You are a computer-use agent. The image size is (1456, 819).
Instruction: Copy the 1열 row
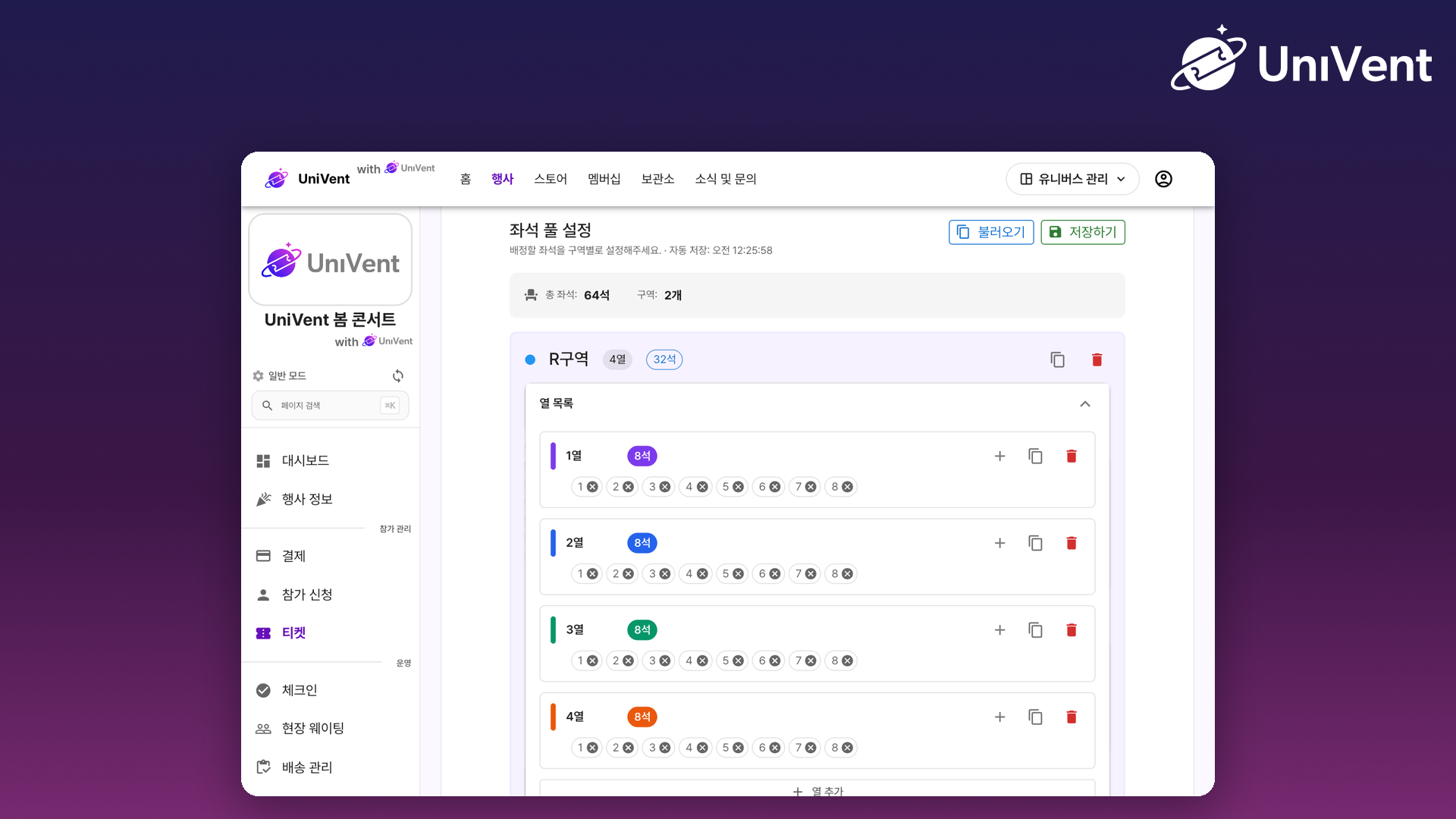pos(1035,456)
